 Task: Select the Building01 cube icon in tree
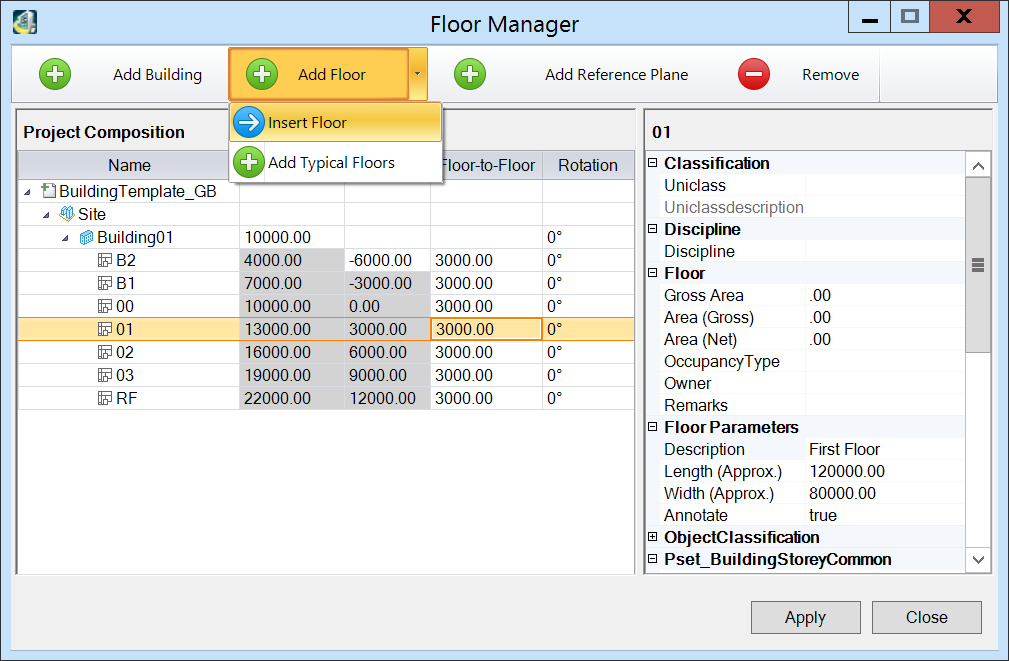86,237
